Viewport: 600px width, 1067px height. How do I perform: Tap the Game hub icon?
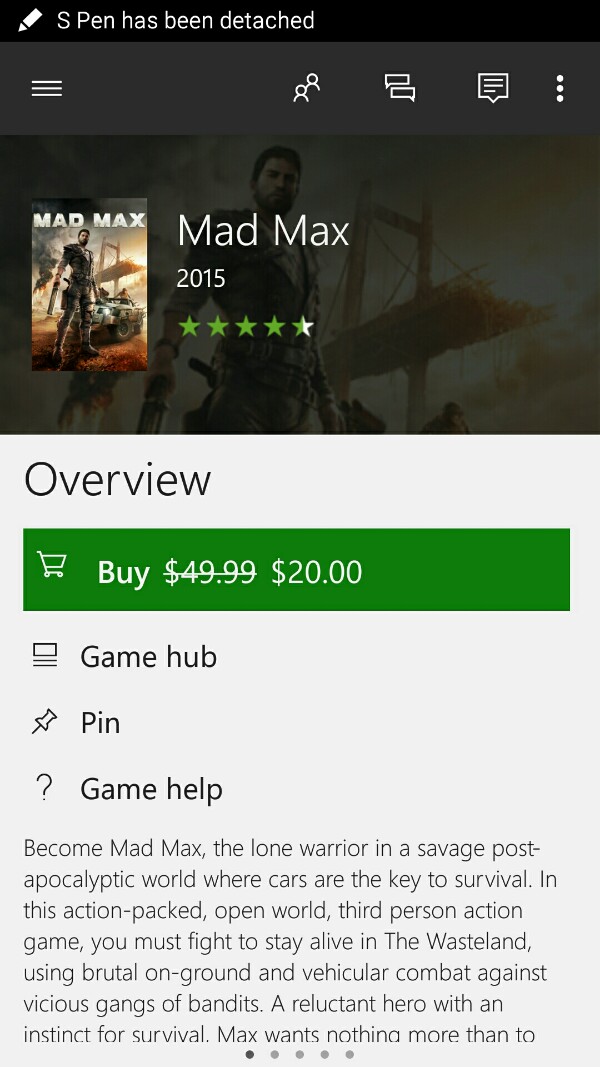pyautogui.click(x=45, y=656)
